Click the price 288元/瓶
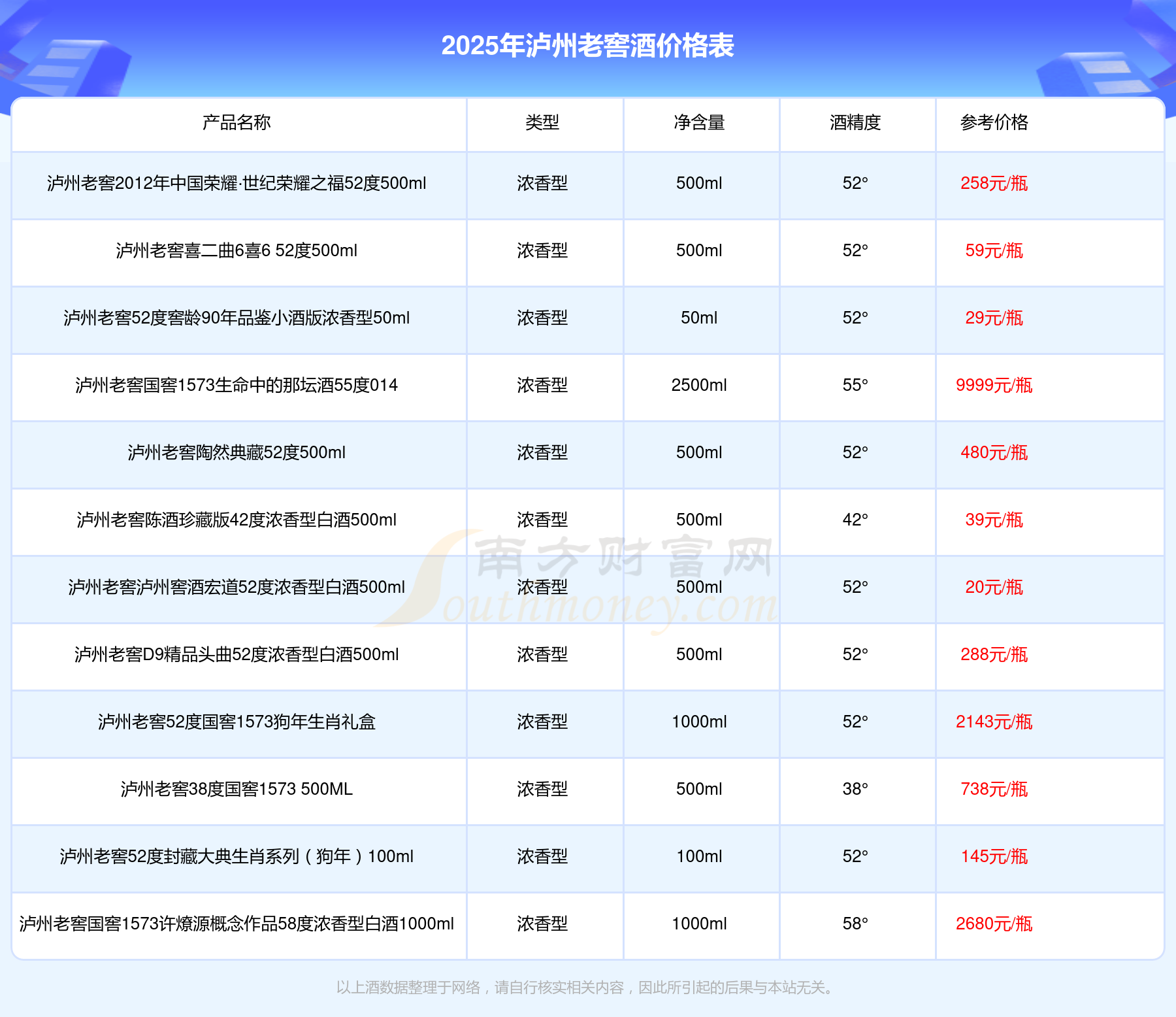This screenshot has width=1176, height=1017. pyautogui.click(x=994, y=654)
